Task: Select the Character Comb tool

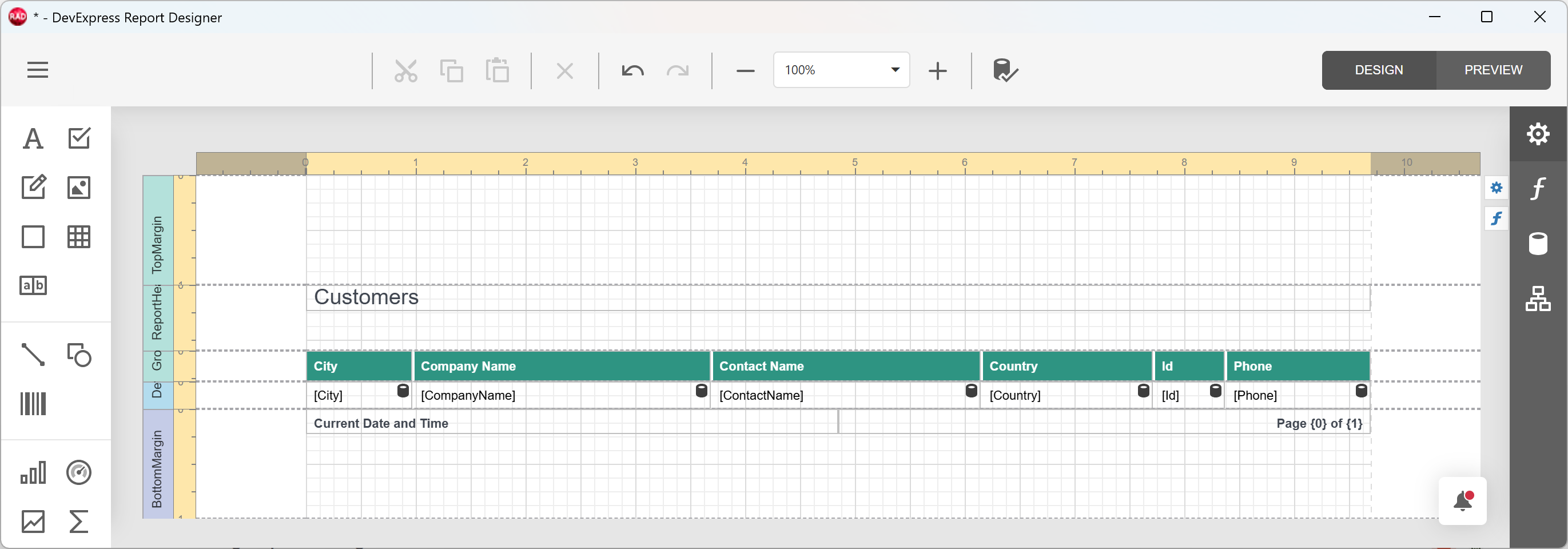Action: point(33,285)
